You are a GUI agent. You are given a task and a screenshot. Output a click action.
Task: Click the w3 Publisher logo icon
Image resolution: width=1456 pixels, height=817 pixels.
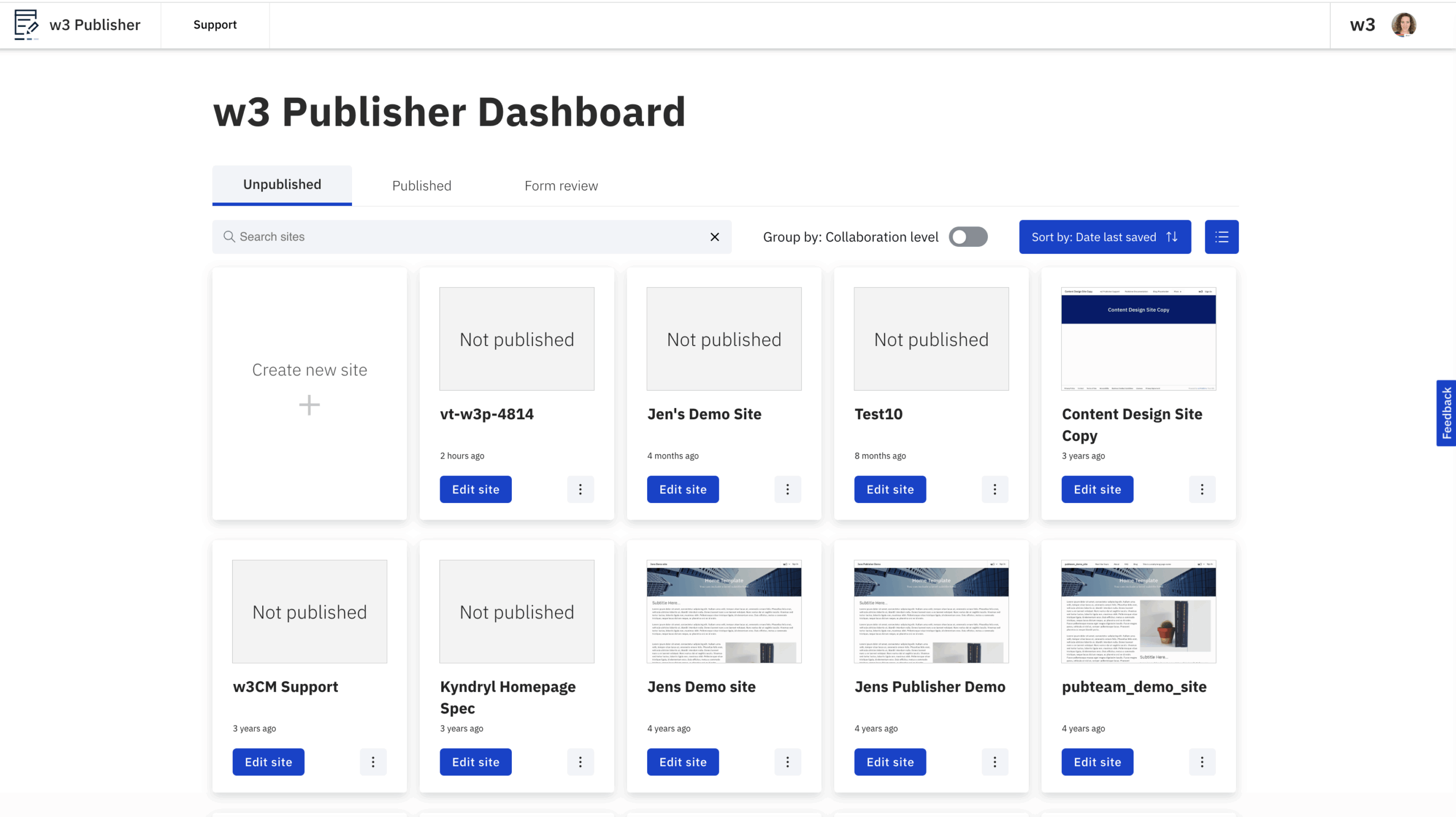click(26, 24)
